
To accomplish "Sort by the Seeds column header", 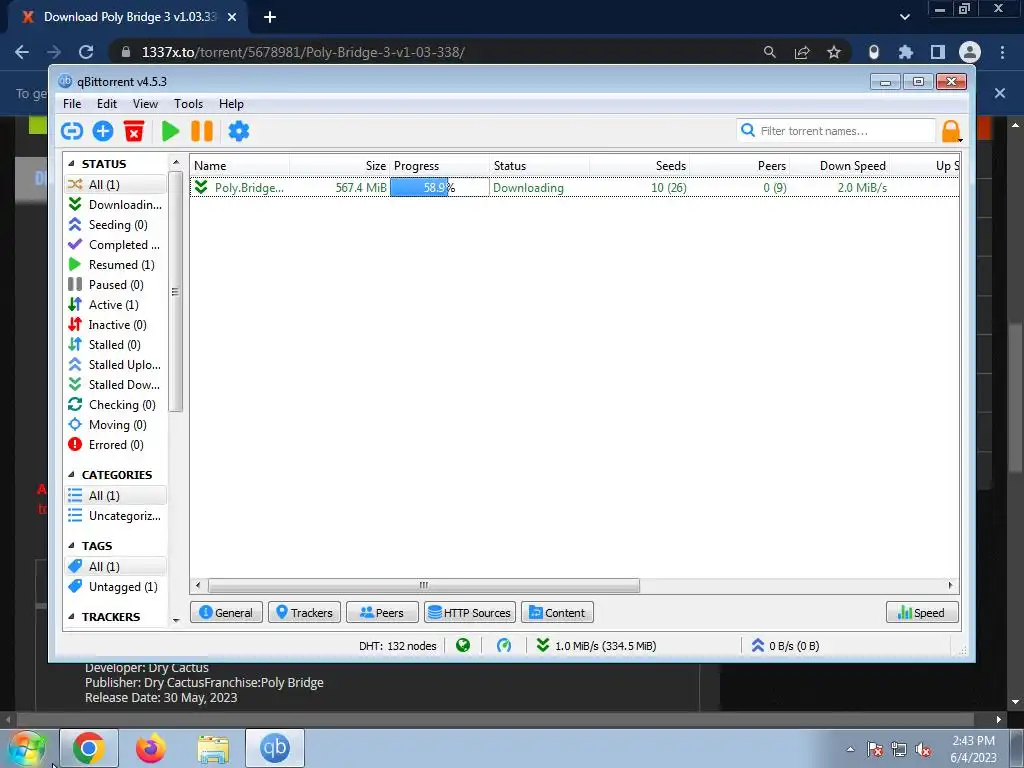I will pos(639,166).
